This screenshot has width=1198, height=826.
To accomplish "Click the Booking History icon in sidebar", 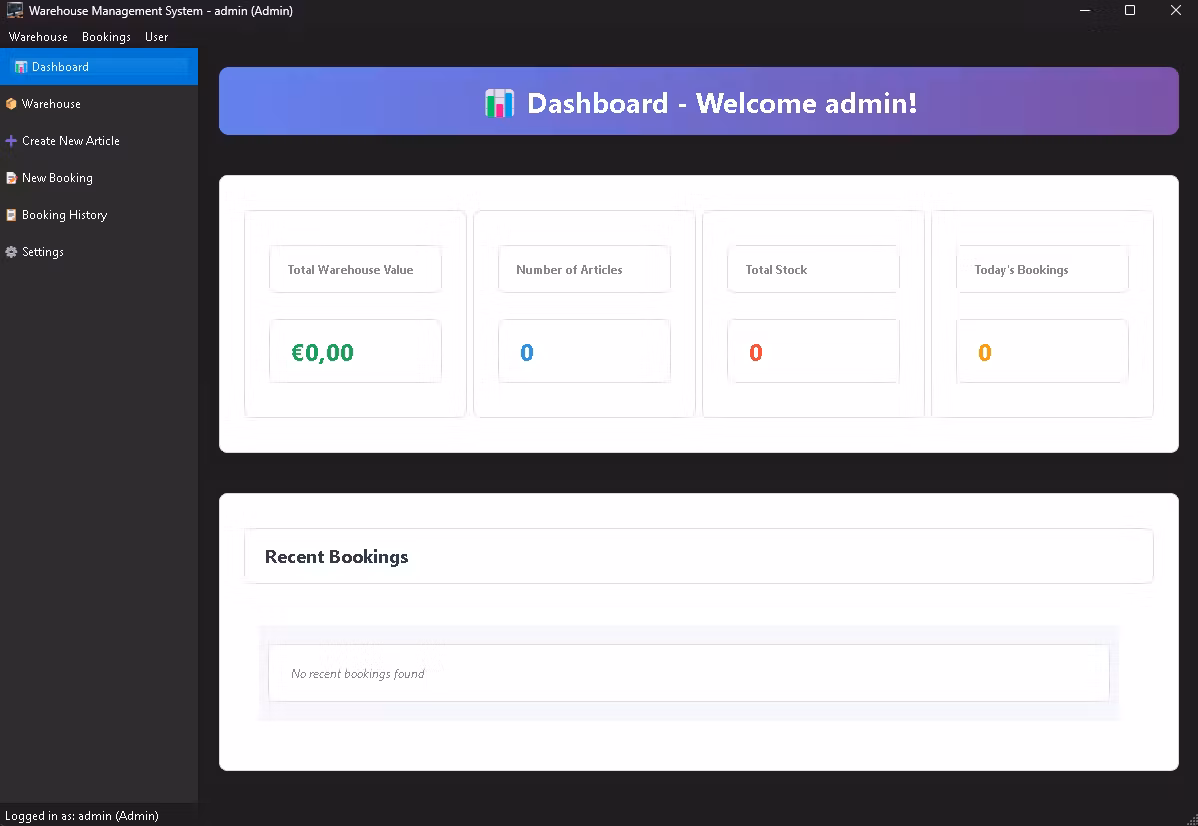I will click(11, 215).
